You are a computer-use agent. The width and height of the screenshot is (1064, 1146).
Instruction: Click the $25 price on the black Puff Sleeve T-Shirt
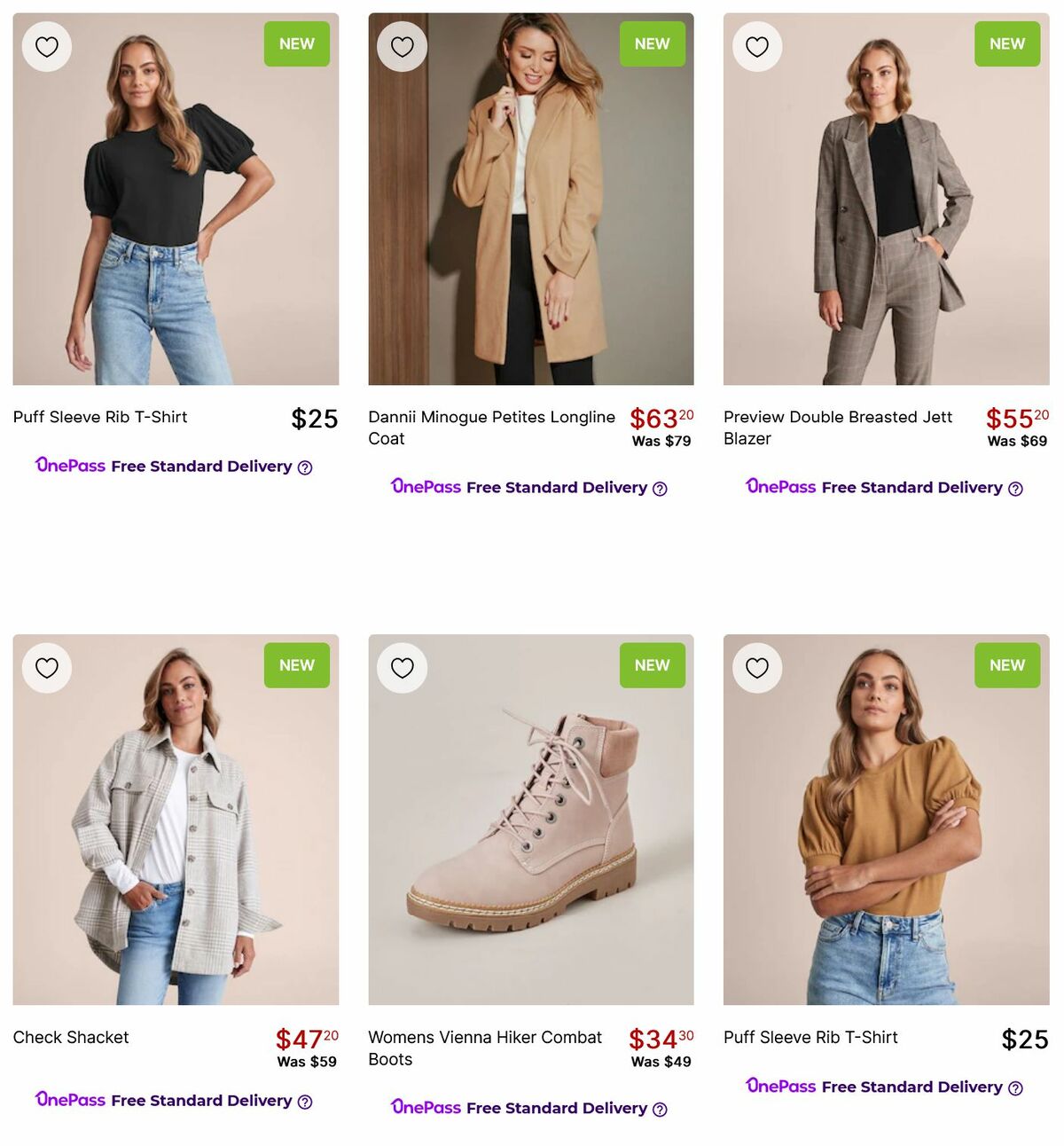pos(314,418)
